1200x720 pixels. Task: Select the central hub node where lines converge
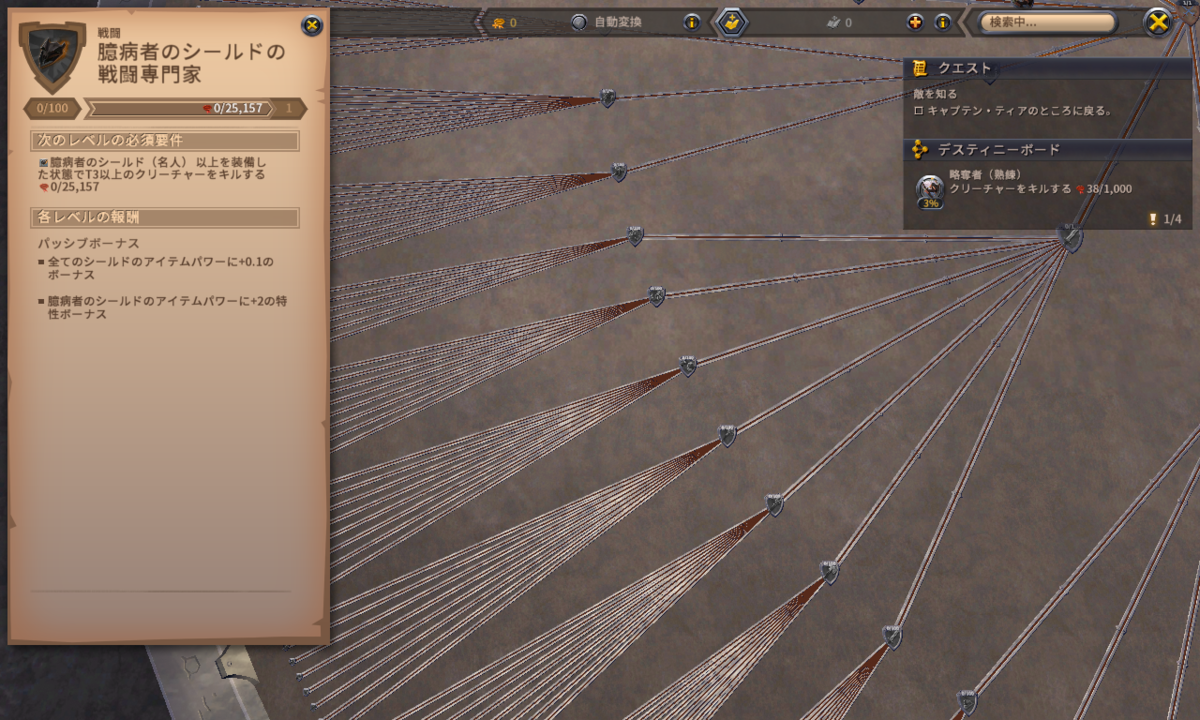tap(1071, 239)
